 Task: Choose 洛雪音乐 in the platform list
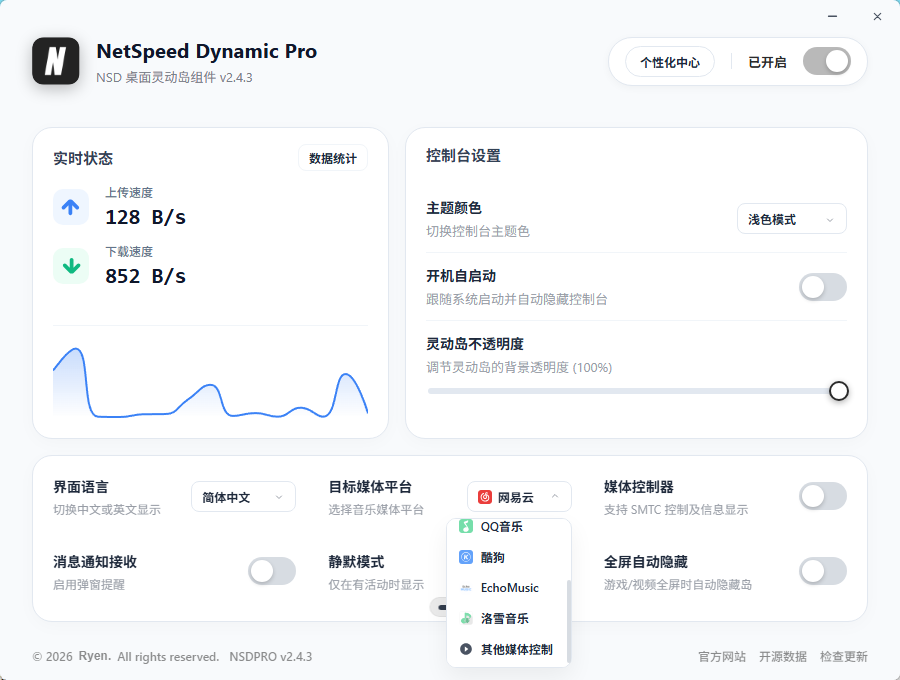tap(507, 619)
